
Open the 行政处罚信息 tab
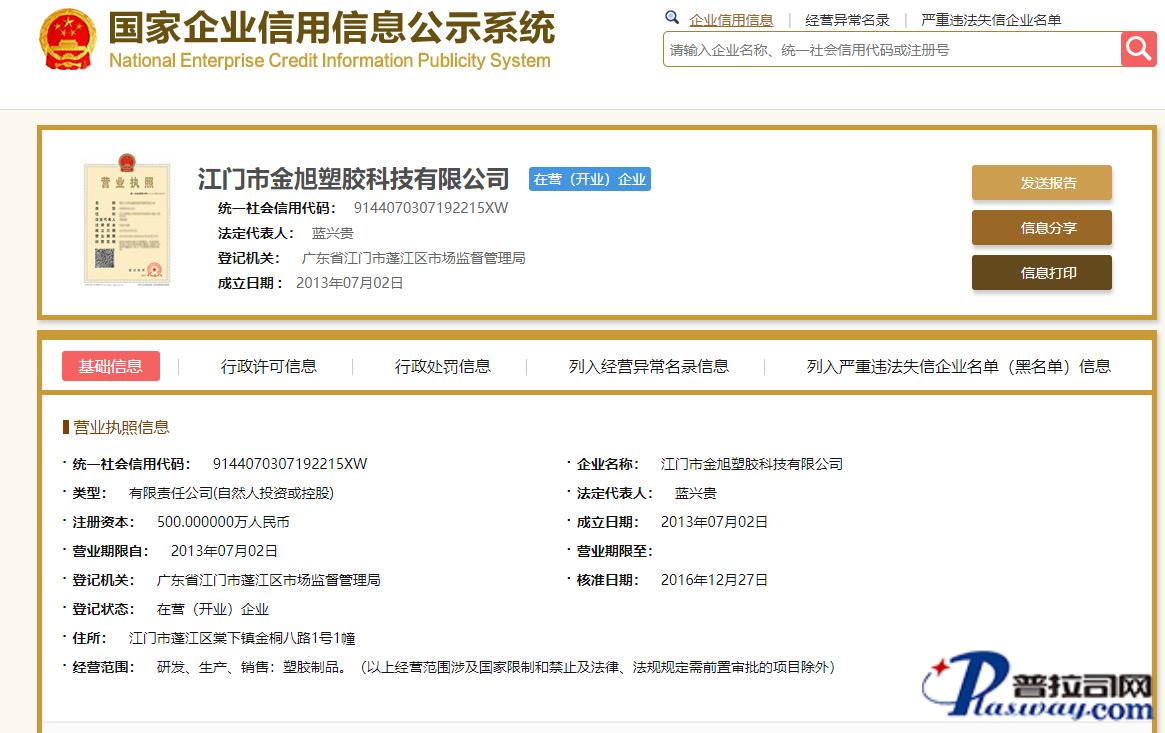[443, 366]
